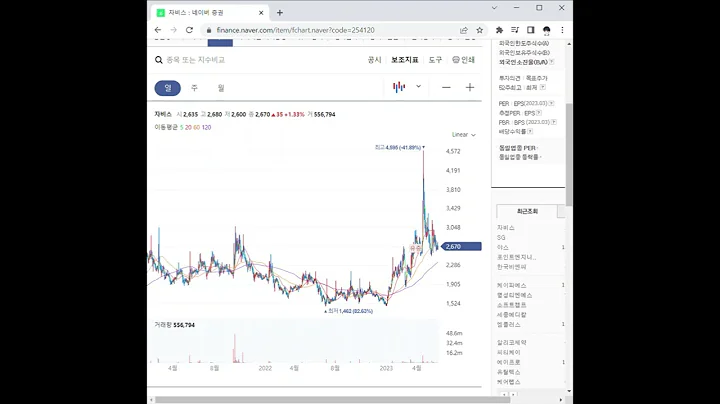
Task: Open 한국비엔씨 in the recent list
Action: 512,267
